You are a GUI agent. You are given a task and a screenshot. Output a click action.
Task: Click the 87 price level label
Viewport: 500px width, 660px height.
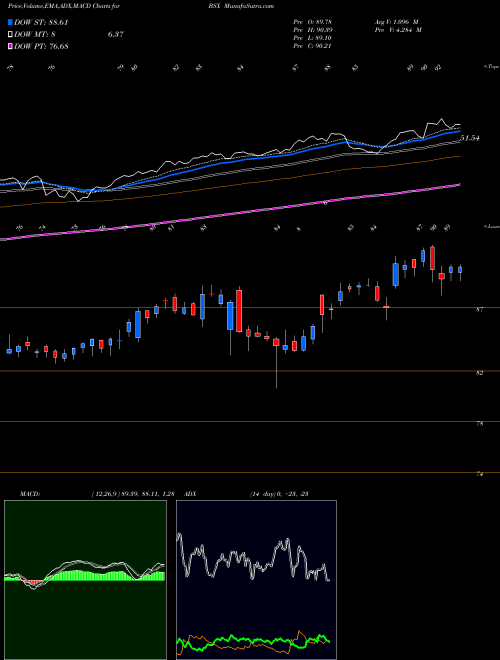pyautogui.click(x=479, y=310)
